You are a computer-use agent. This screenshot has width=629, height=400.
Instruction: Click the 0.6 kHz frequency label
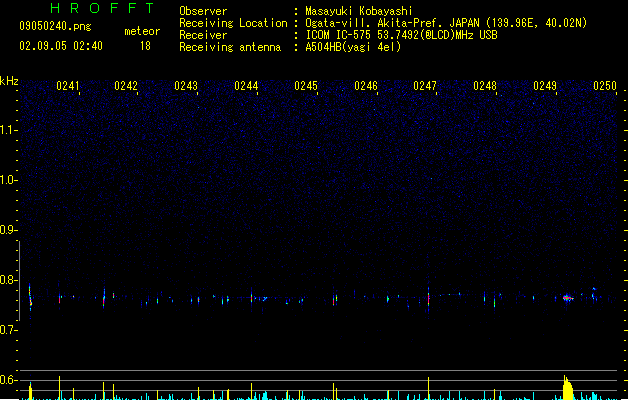[x=8, y=380]
